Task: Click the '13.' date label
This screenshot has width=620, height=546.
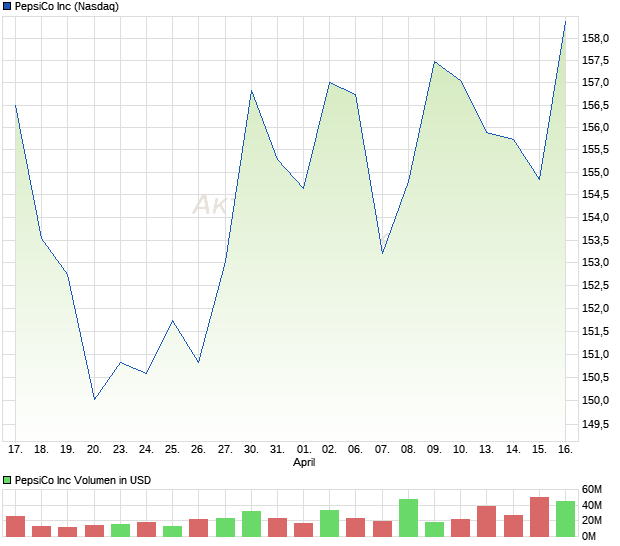Action: (486, 449)
